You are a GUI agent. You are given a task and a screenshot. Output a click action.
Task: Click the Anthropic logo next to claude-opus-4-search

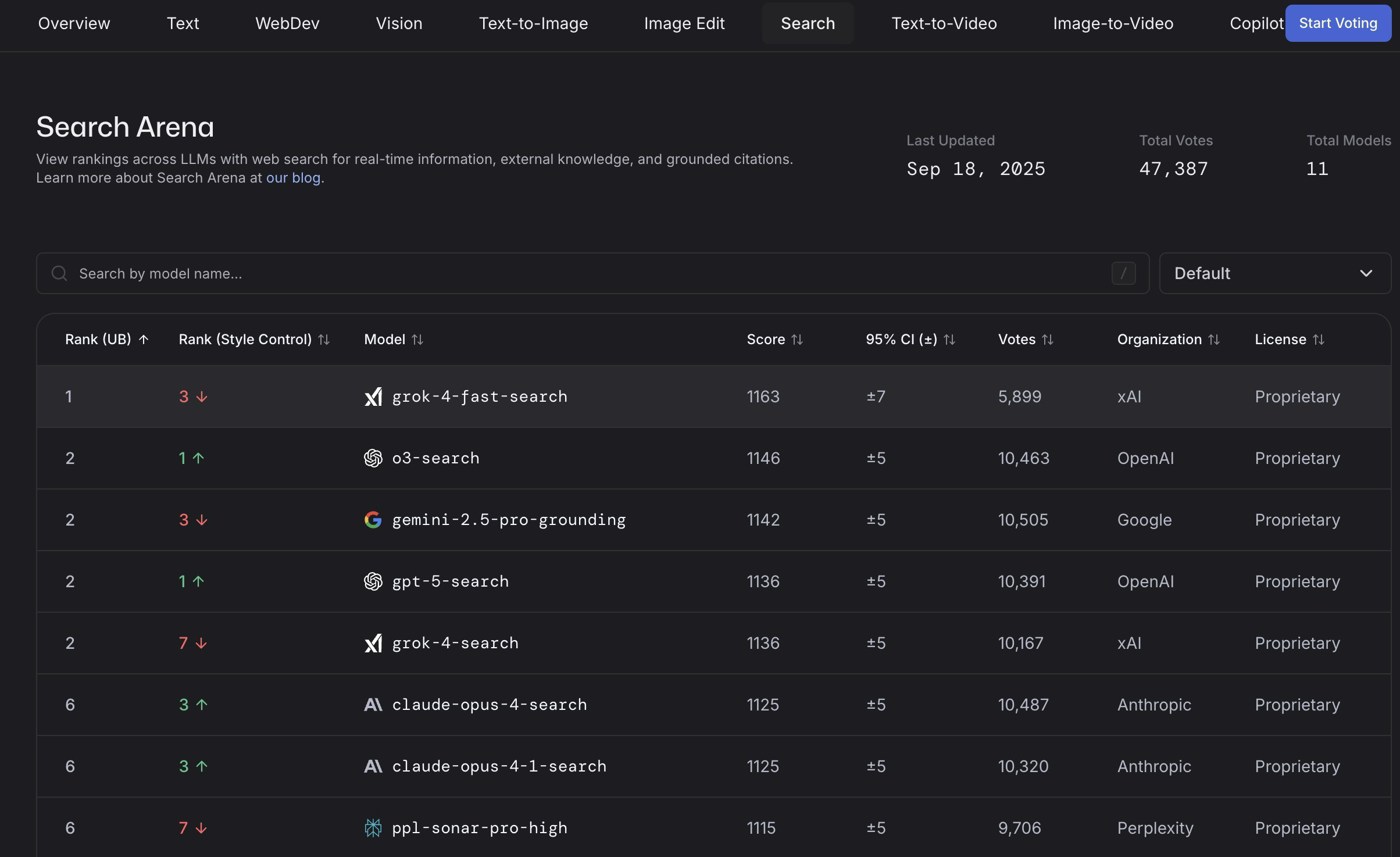[x=373, y=705]
